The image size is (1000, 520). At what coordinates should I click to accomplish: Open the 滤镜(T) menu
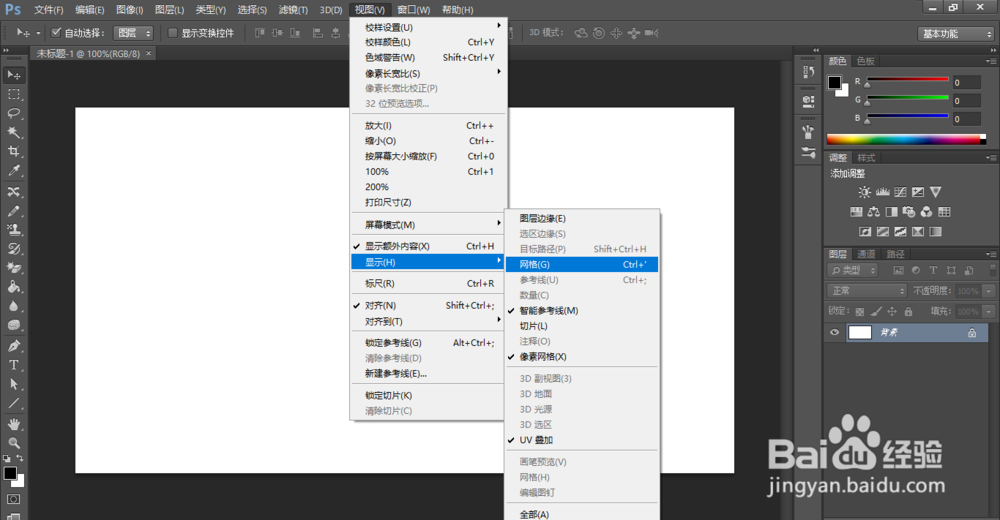point(293,10)
